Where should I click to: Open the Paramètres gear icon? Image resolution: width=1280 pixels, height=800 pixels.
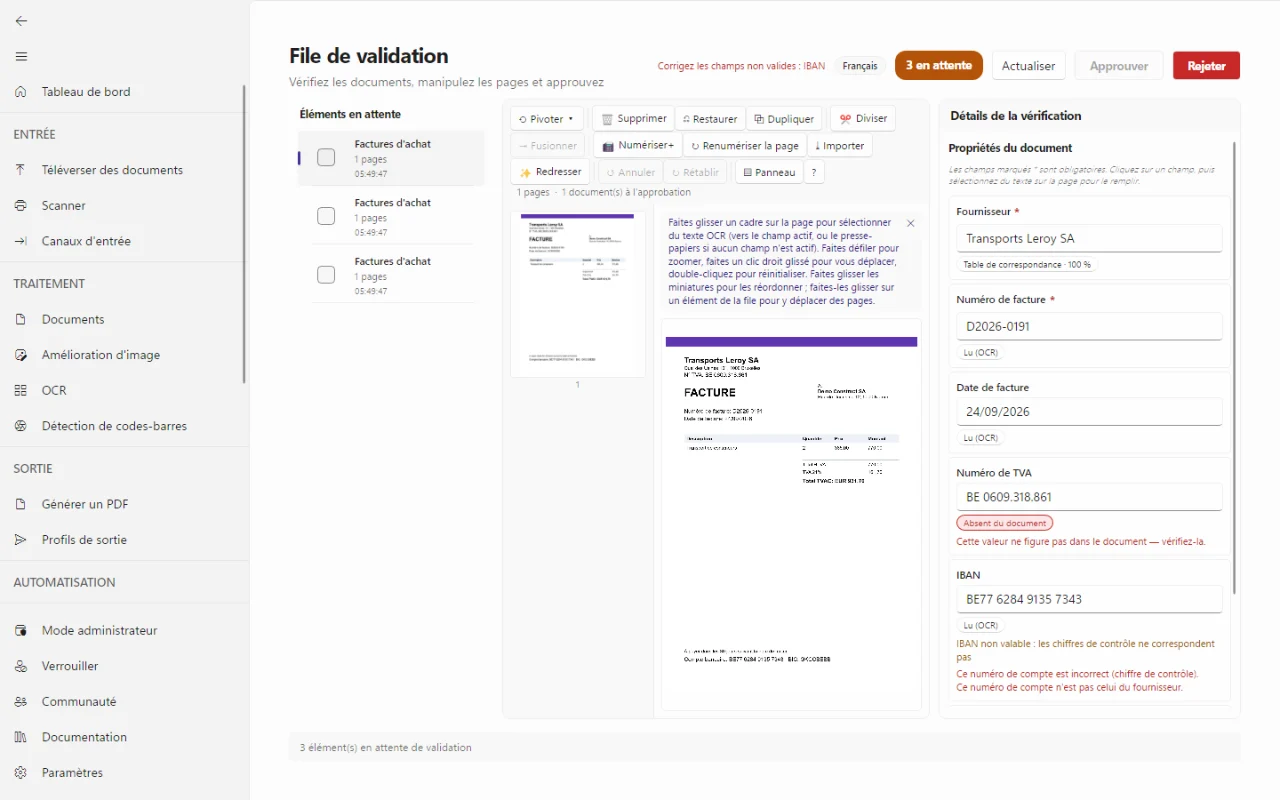pos(21,773)
